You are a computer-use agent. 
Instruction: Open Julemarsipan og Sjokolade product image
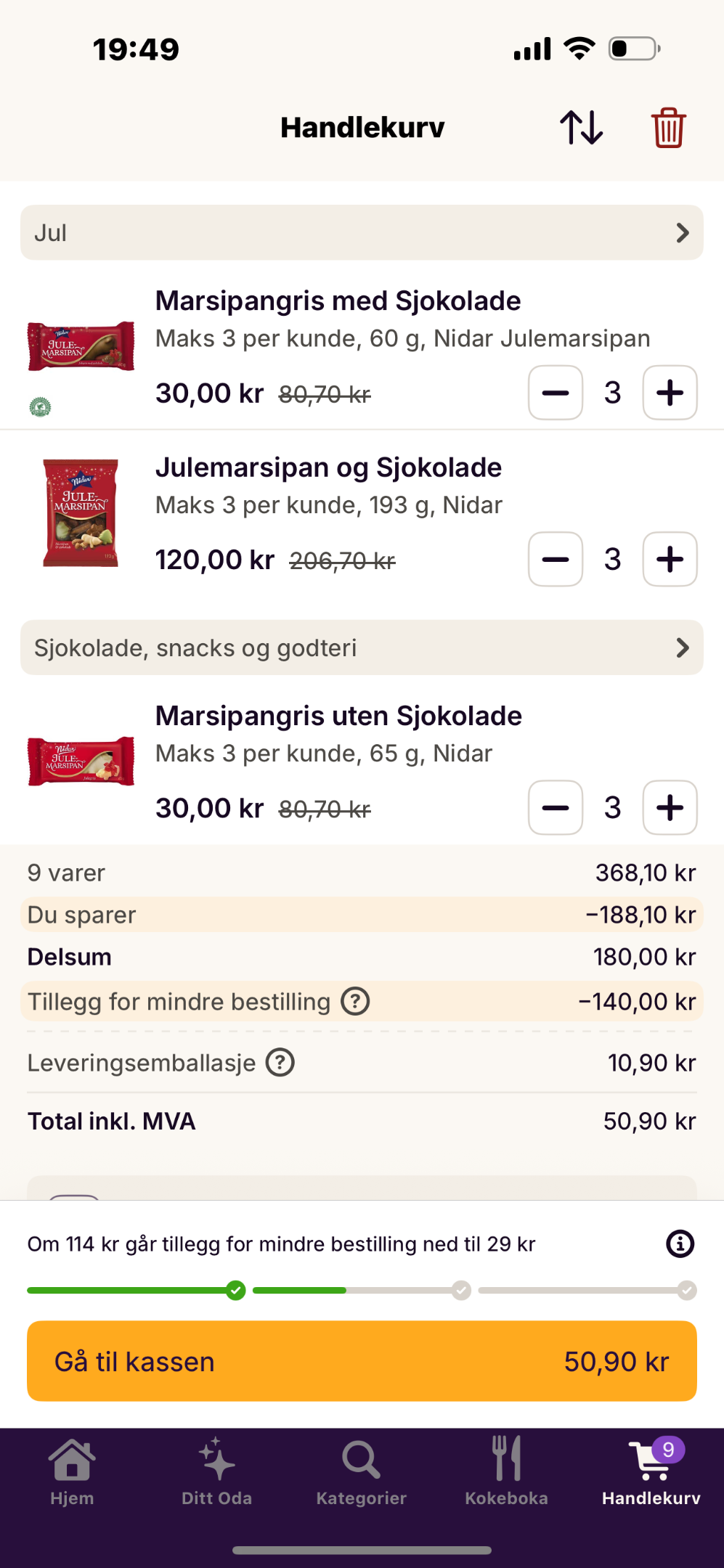81,513
